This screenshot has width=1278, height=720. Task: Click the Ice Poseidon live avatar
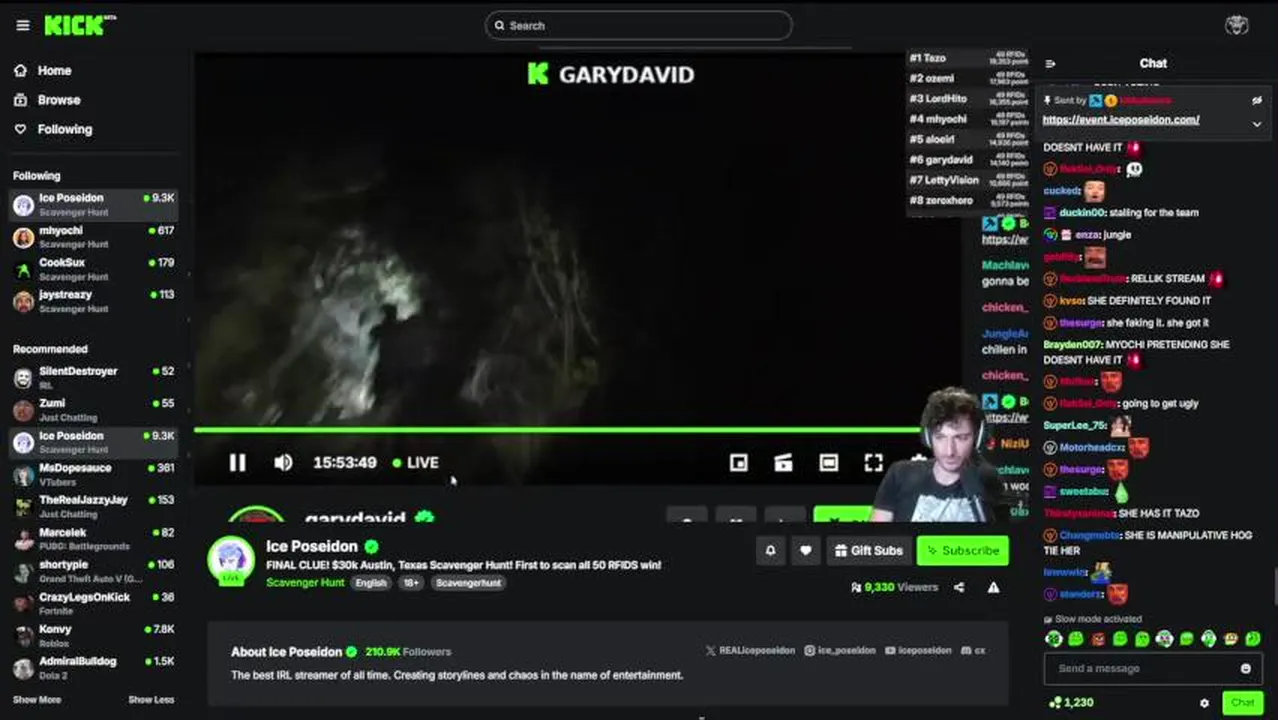[231, 559]
